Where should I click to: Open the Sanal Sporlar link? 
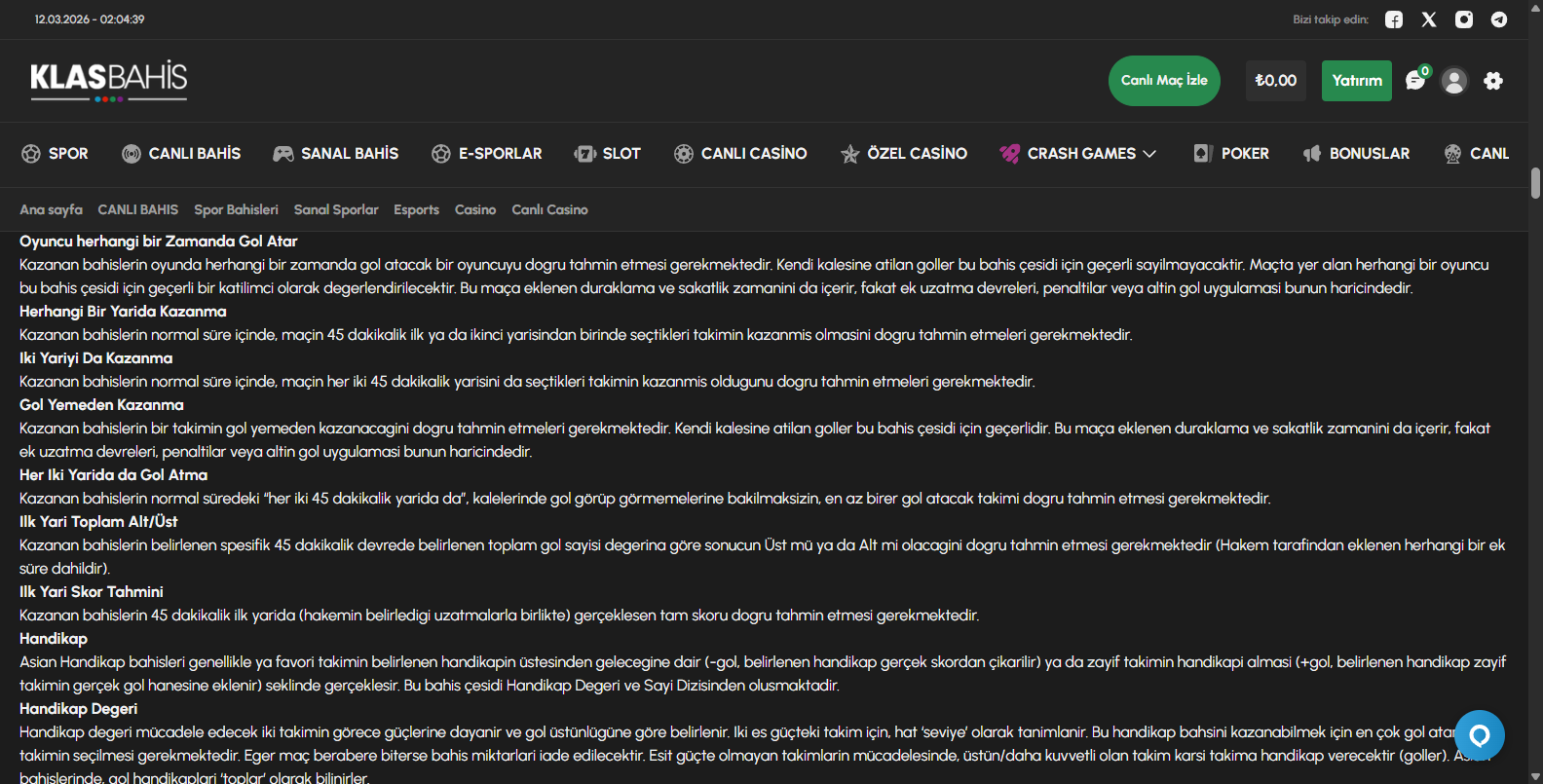336,209
